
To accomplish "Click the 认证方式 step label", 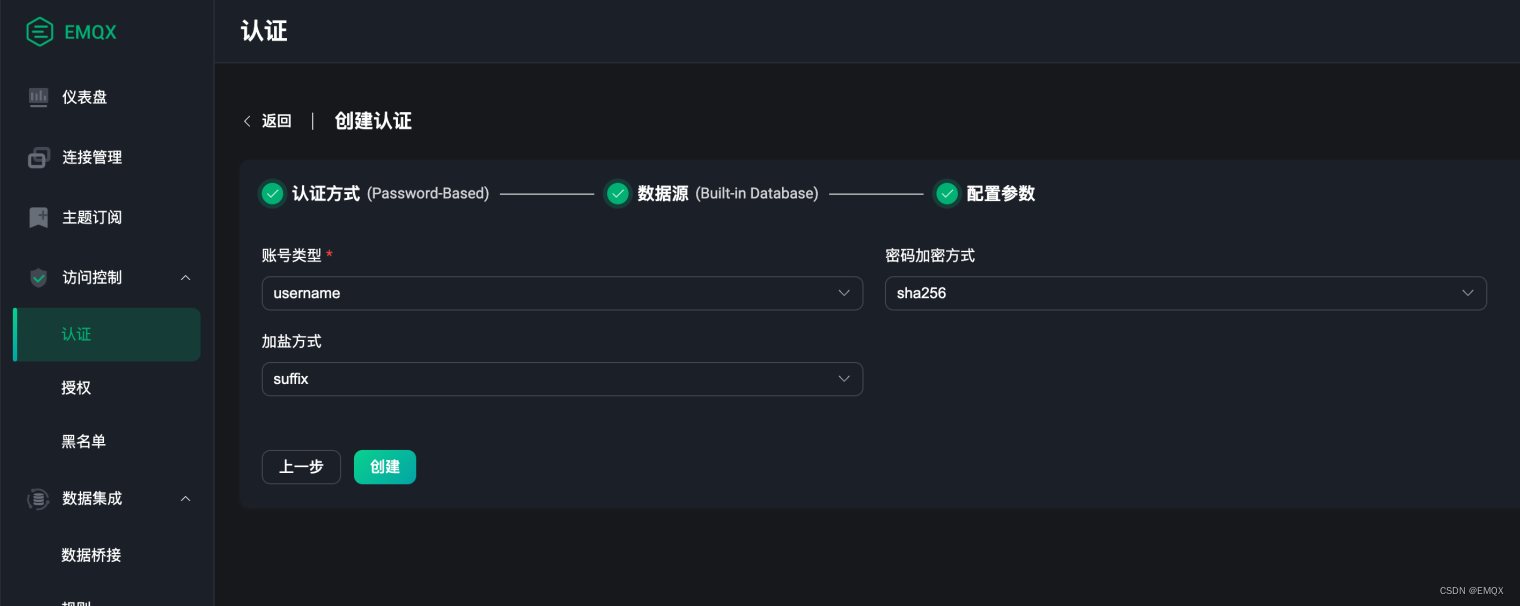I will point(326,193).
